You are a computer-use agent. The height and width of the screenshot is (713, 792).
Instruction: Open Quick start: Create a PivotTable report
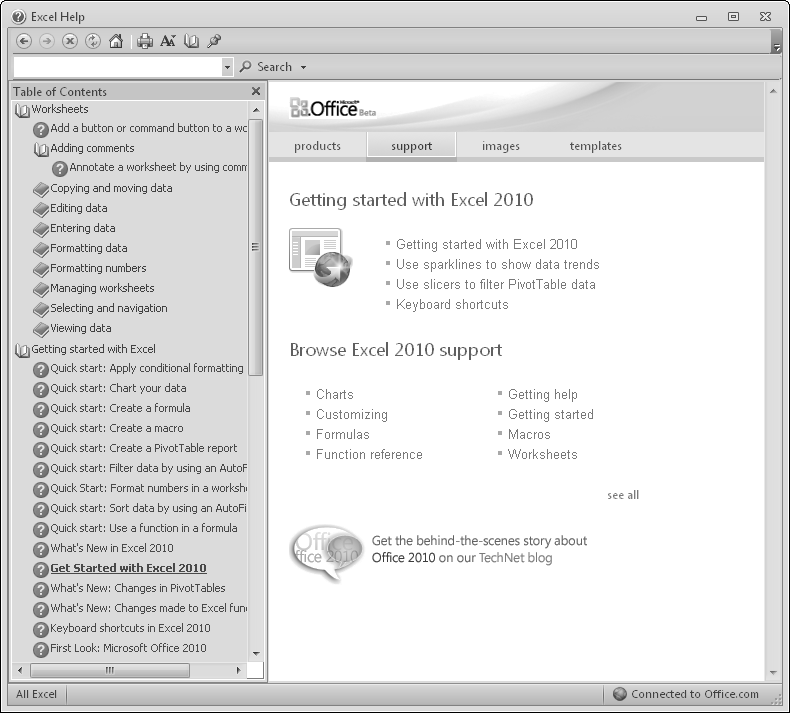tap(143, 448)
